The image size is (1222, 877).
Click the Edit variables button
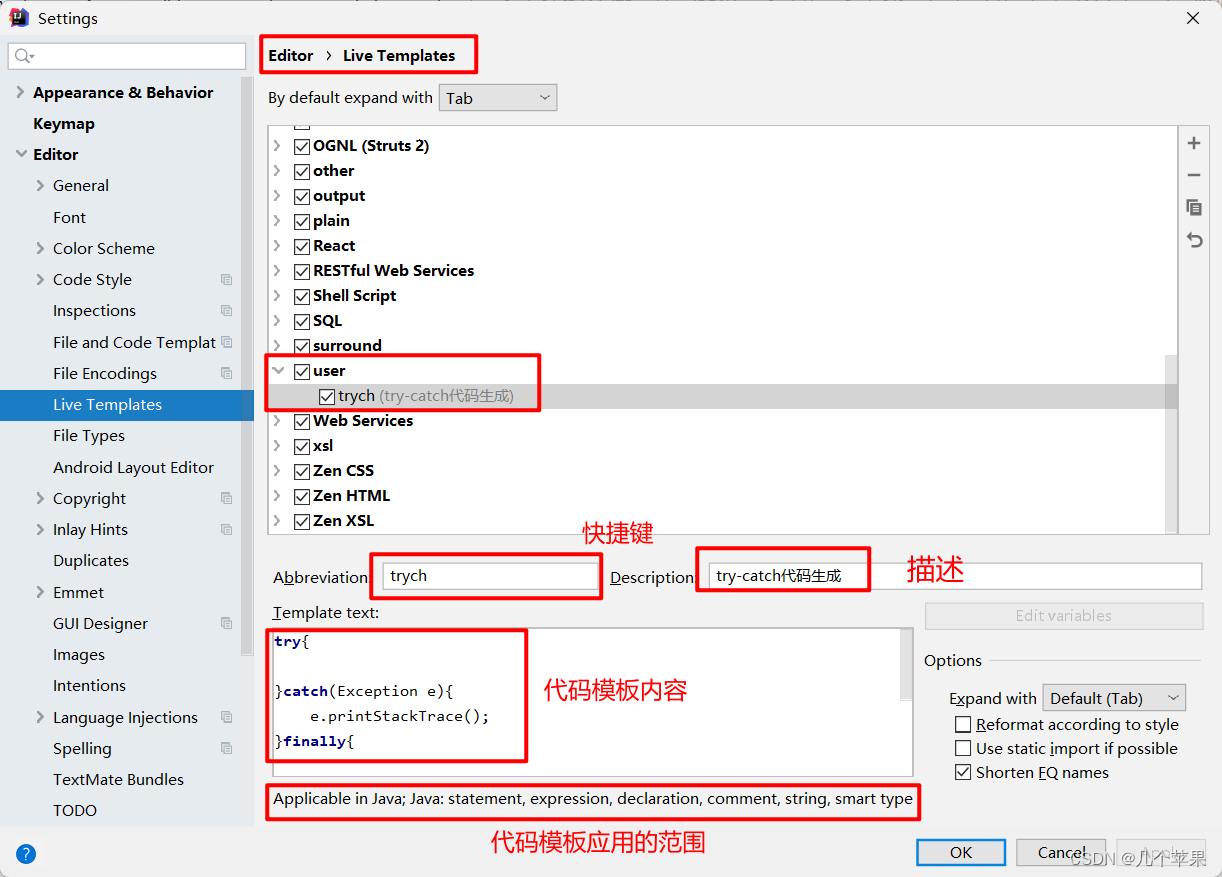click(x=1064, y=616)
